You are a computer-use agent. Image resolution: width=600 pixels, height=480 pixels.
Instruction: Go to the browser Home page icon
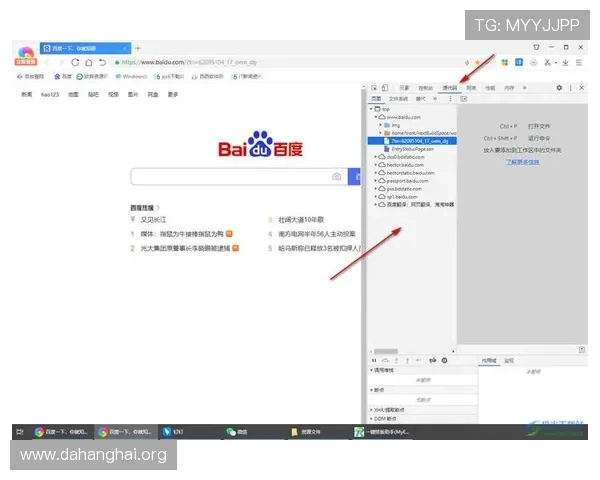point(88,62)
